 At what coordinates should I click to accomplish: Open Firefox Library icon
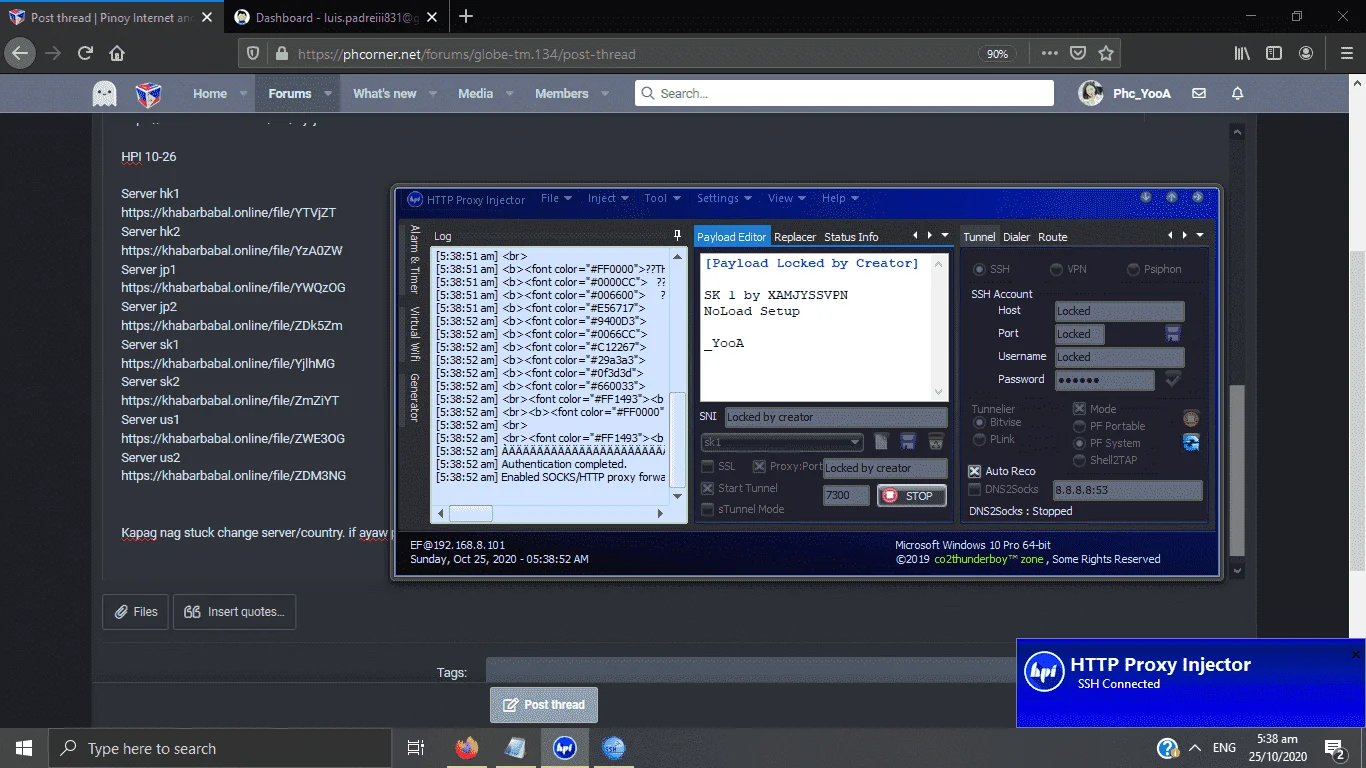click(1241, 54)
